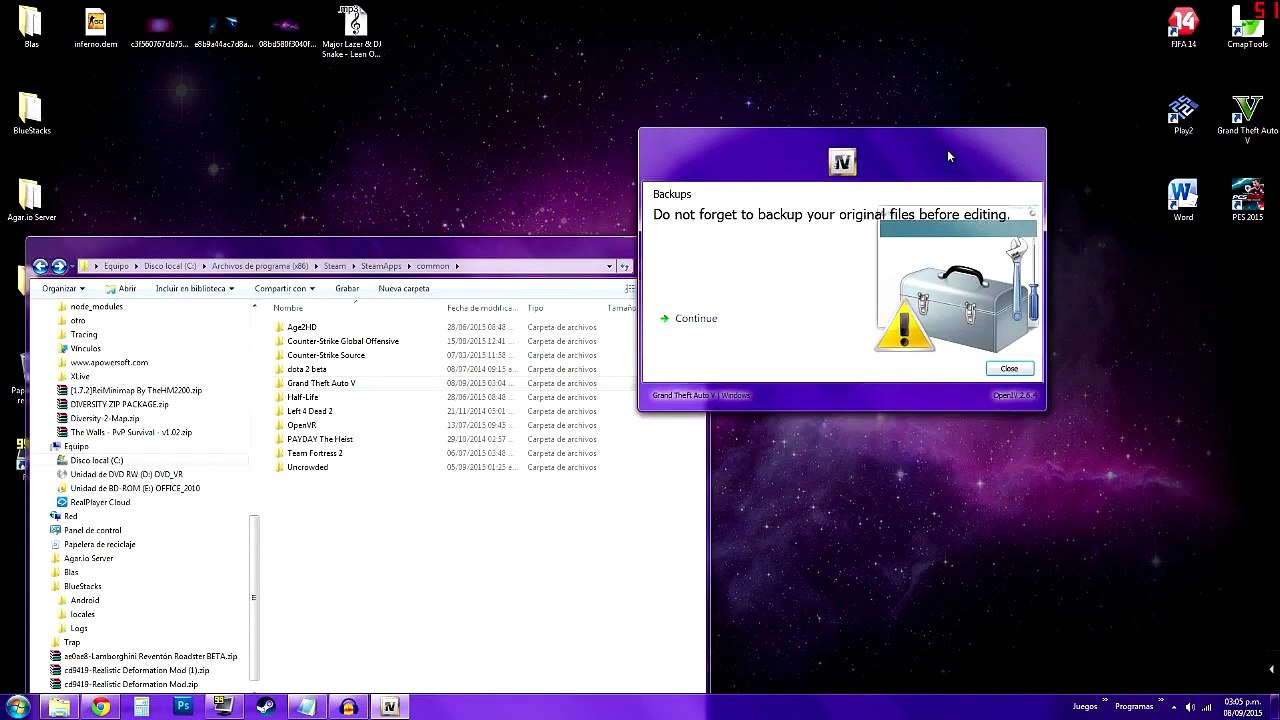Select the Play2 desktop shortcut
Image resolution: width=1280 pixels, height=720 pixels.
point(1183,115)
